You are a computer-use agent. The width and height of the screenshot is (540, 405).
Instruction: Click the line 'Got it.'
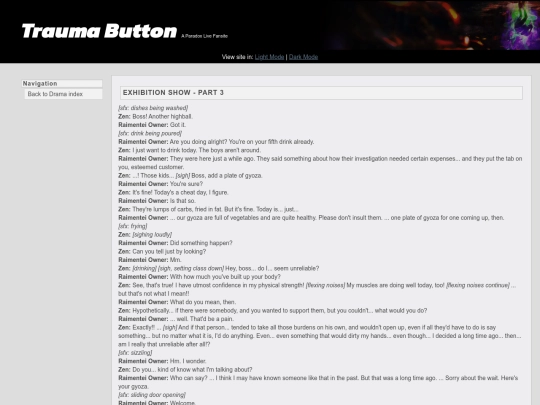152,125
